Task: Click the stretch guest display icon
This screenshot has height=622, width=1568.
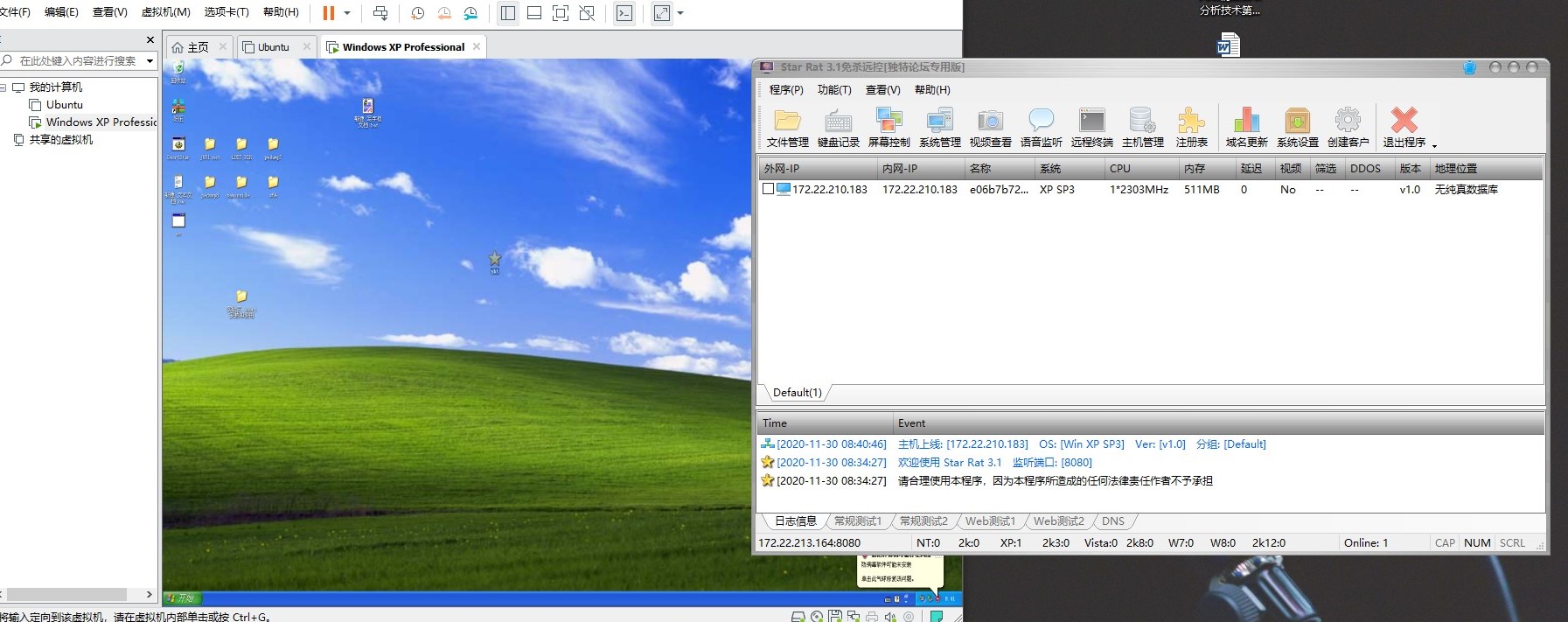Action: click(662, 13)
